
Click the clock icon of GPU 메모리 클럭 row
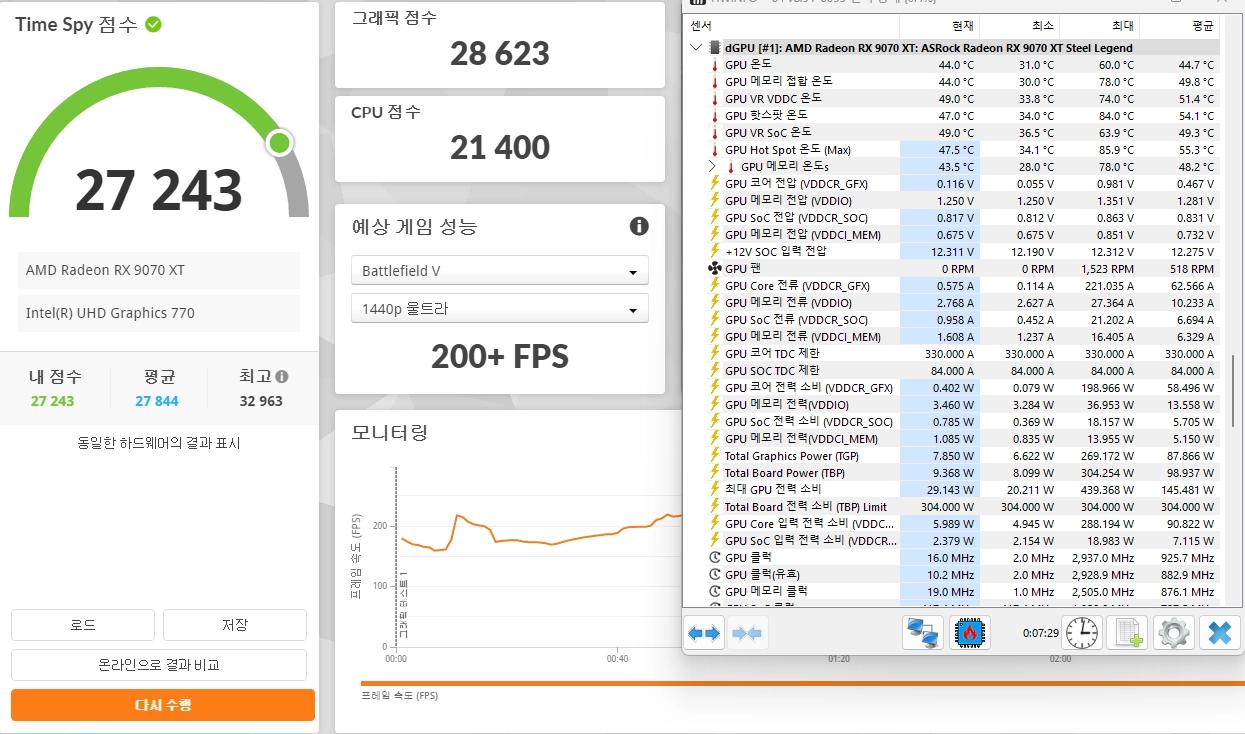pos(714,592)
